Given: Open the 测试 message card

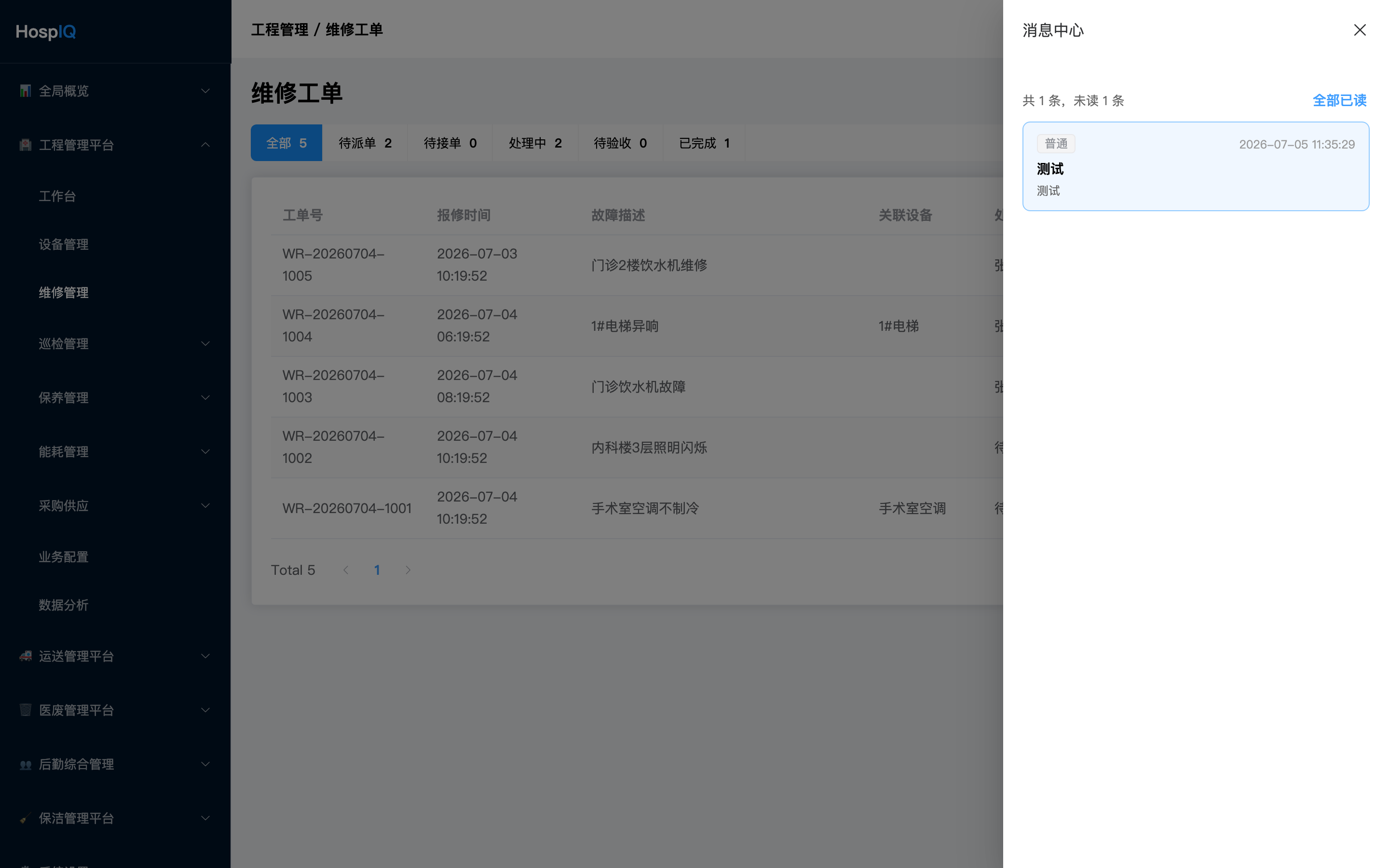Looking at the screenshot, I should pos(1196,166).
